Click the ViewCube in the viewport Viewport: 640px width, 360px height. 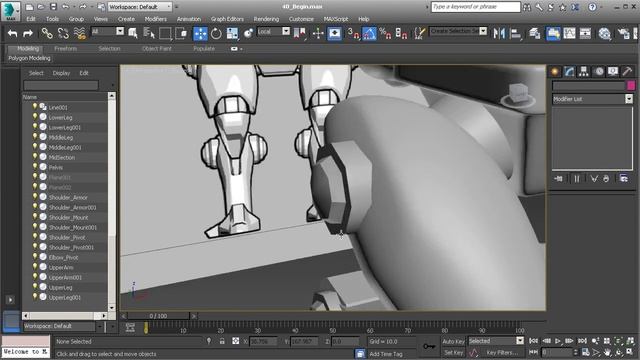click(x=518, y=95)
